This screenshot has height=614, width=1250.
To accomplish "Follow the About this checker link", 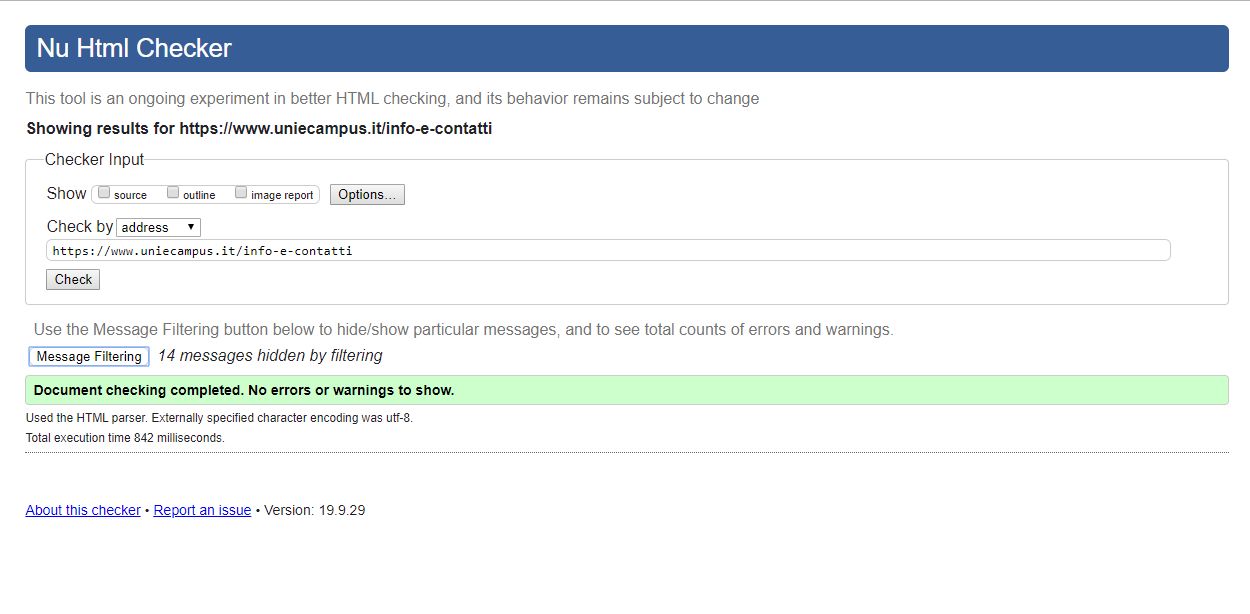I will [x=83, y=510].
